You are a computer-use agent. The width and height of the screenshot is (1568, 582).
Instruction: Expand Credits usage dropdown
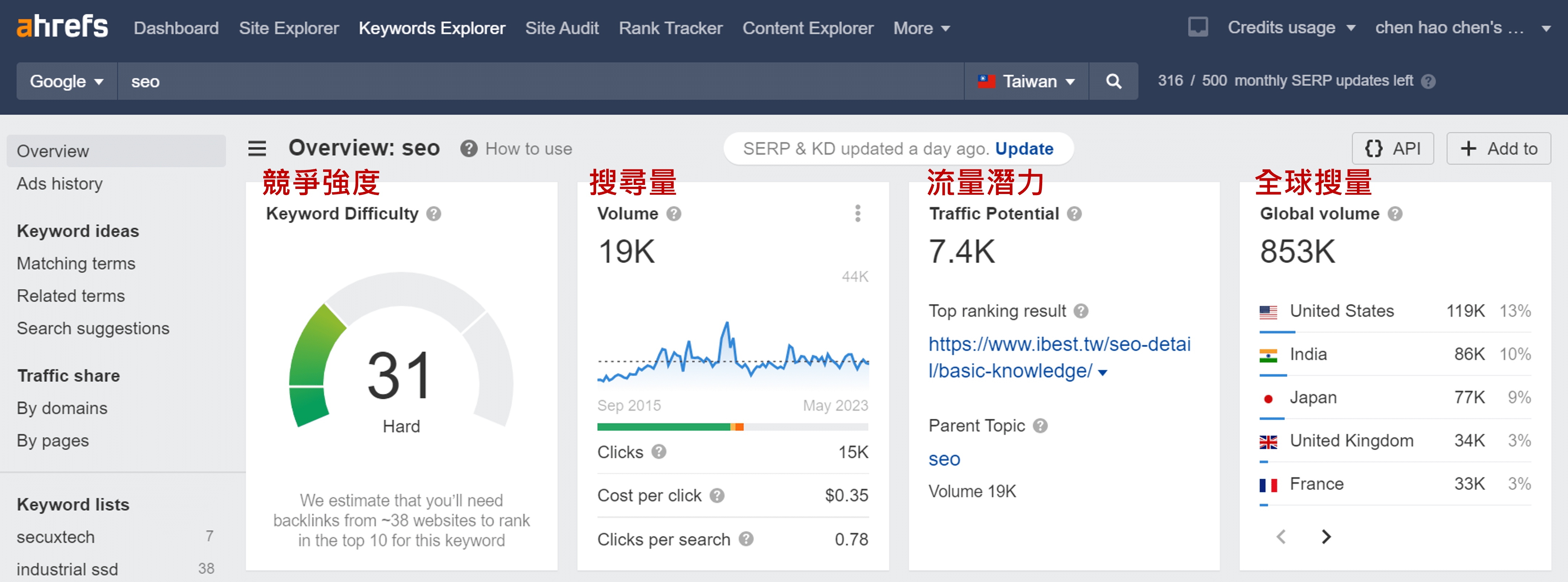[x=1291, y=28]
